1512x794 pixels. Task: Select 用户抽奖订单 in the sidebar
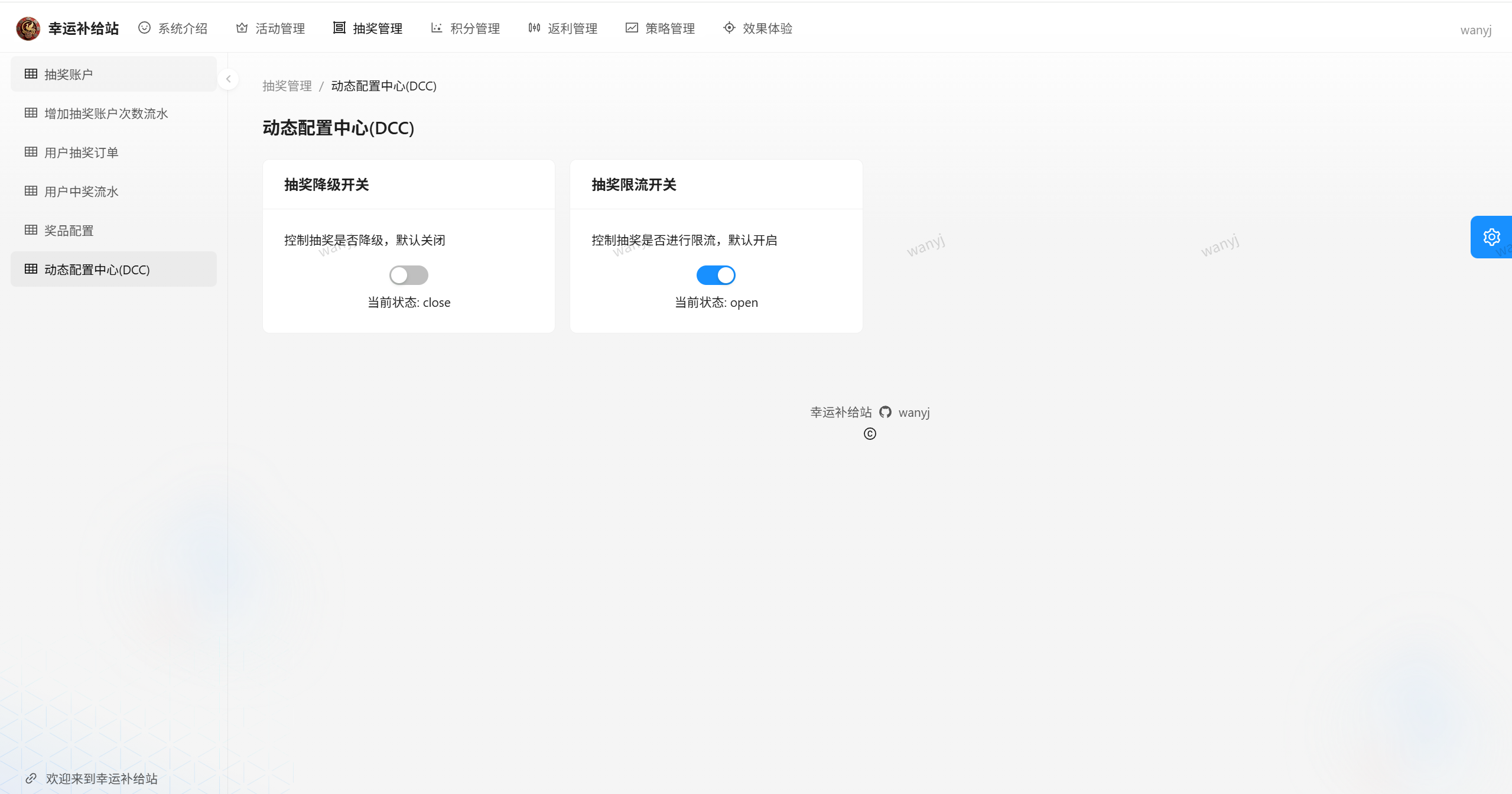coord(82,153)
